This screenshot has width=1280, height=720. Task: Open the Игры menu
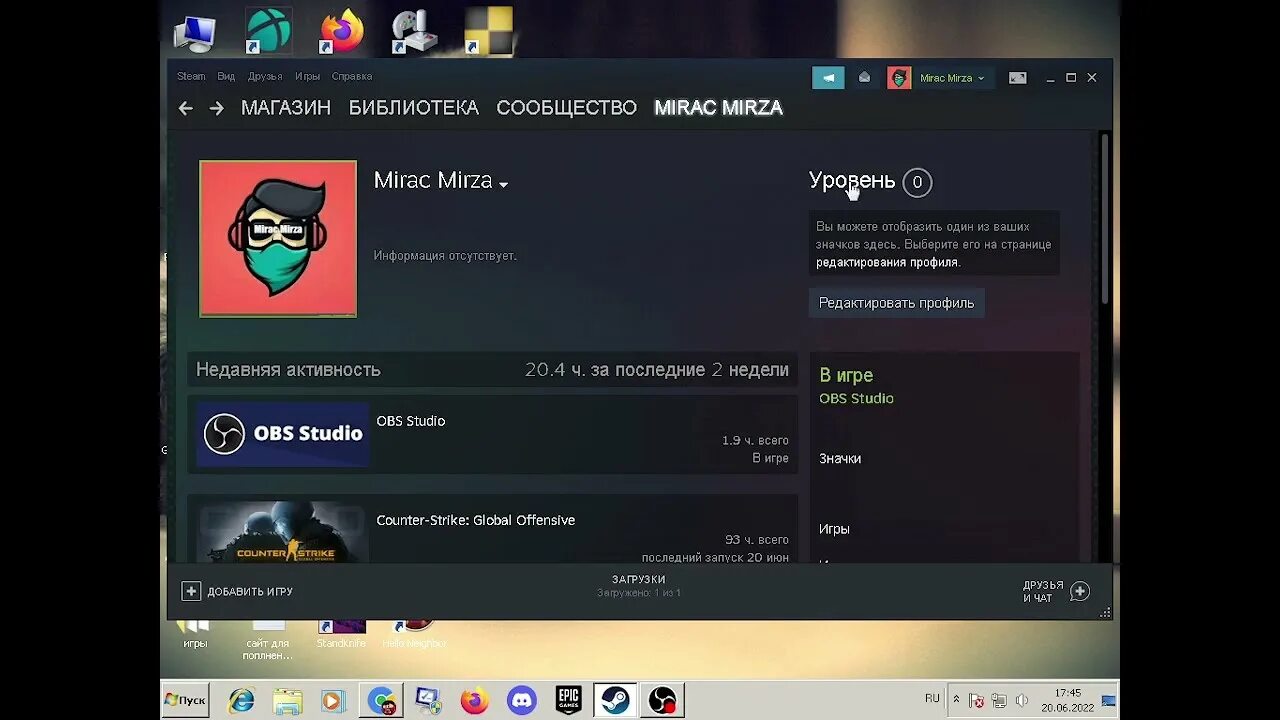(x=307, y=77)
